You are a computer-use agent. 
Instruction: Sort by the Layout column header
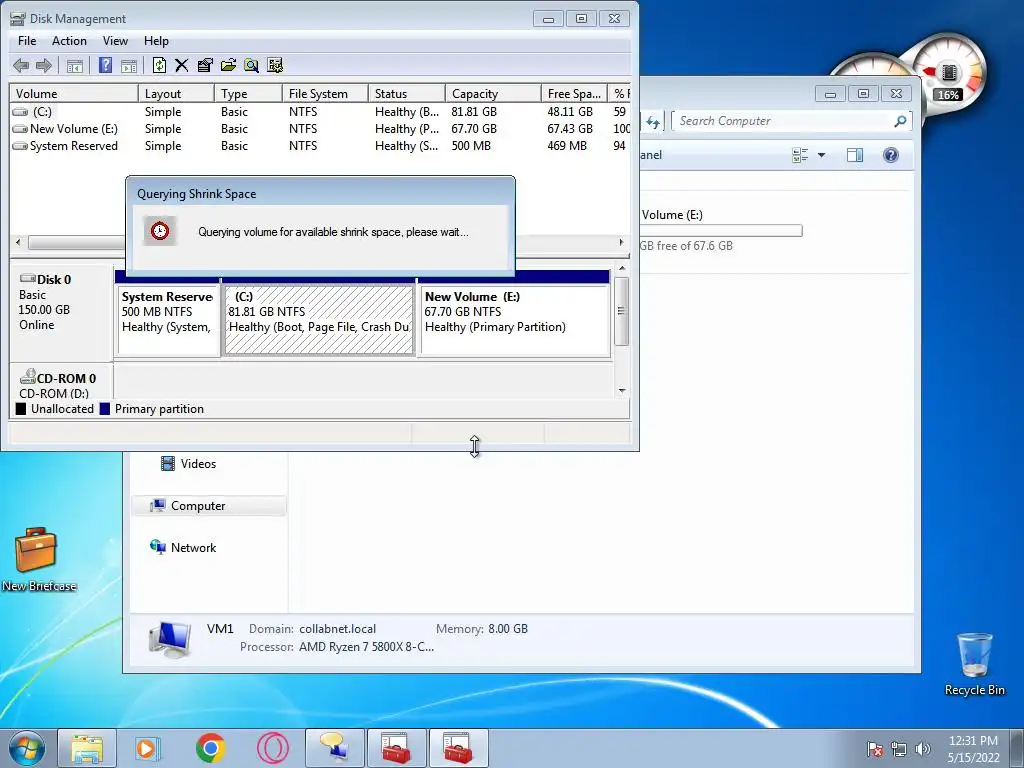click(176, 93)
